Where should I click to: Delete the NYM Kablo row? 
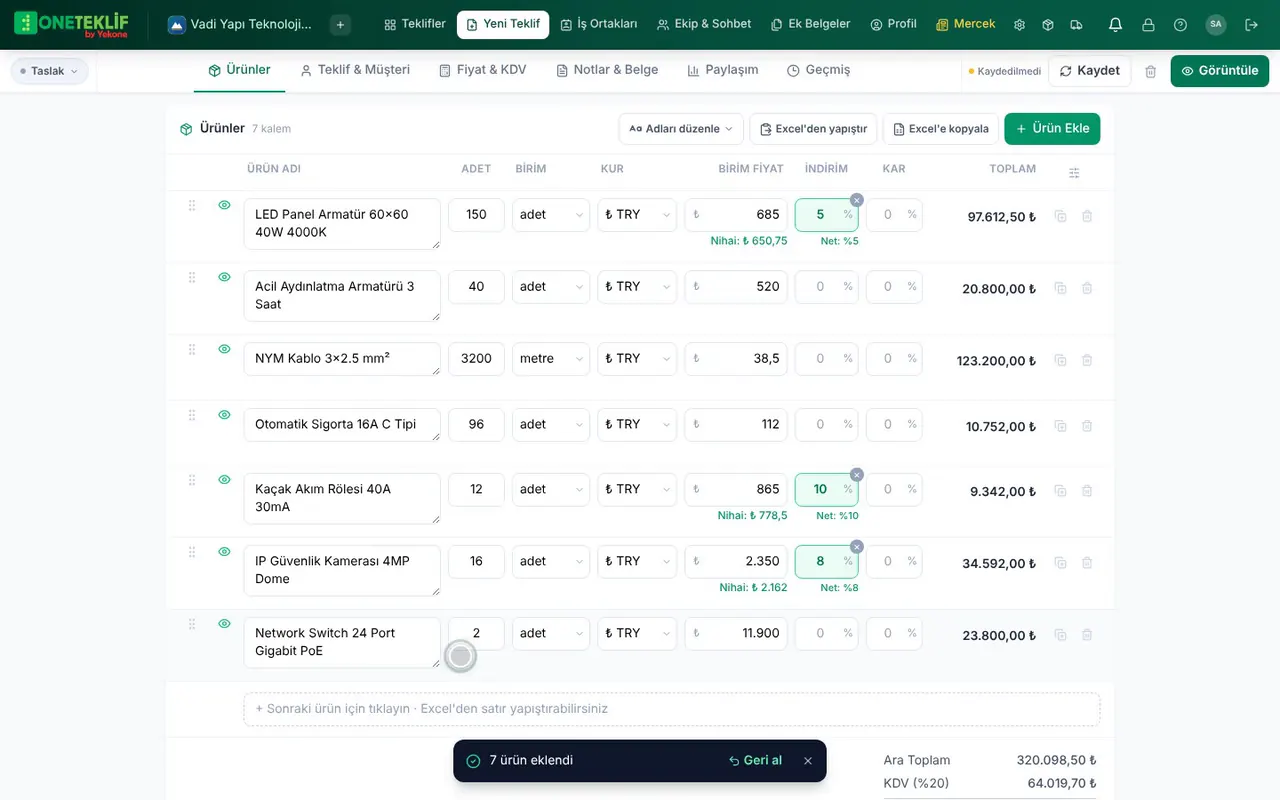pyautogui.click(x=1087, y=360)
